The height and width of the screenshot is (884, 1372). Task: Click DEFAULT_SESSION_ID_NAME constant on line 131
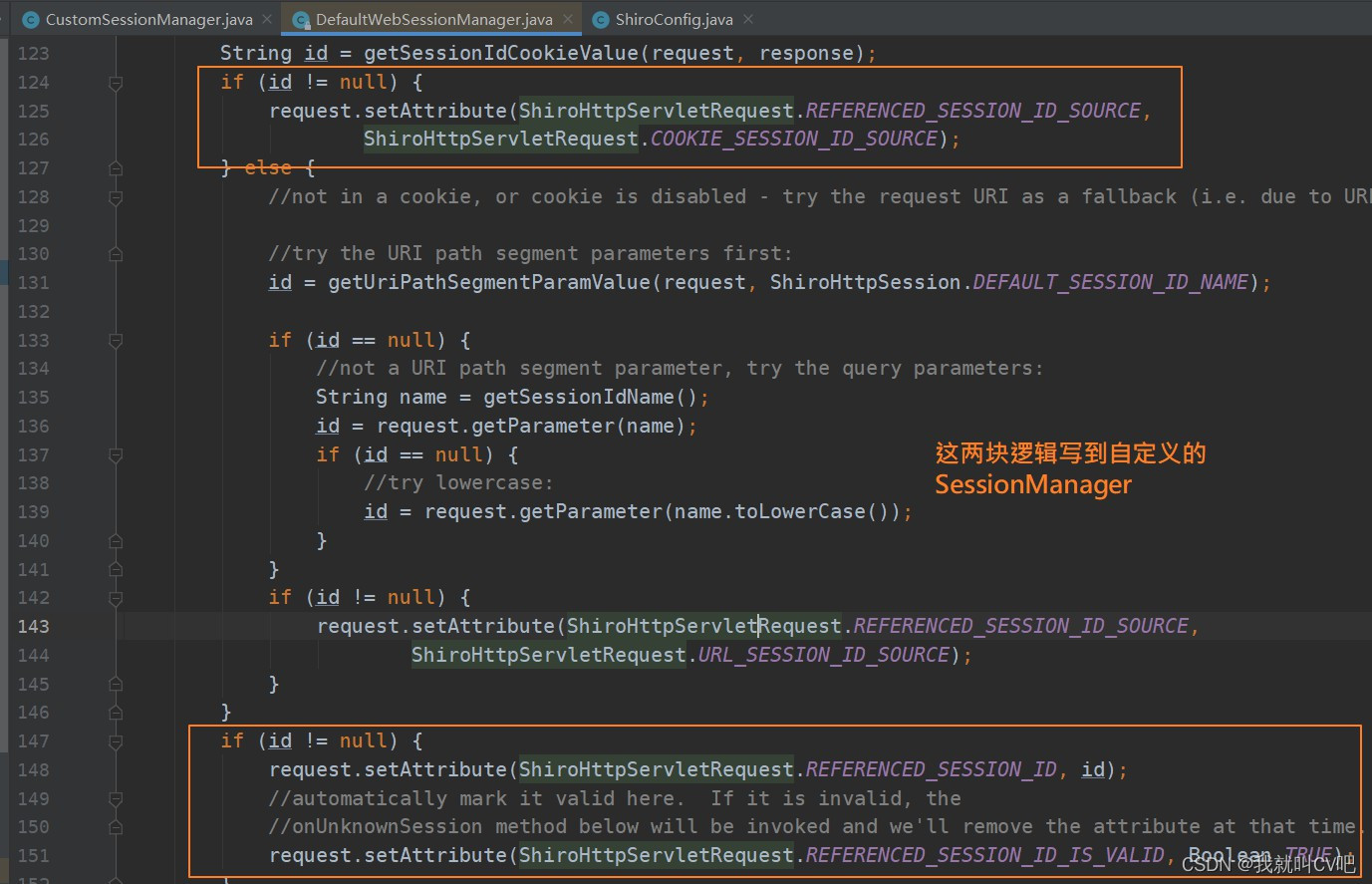1110,283
